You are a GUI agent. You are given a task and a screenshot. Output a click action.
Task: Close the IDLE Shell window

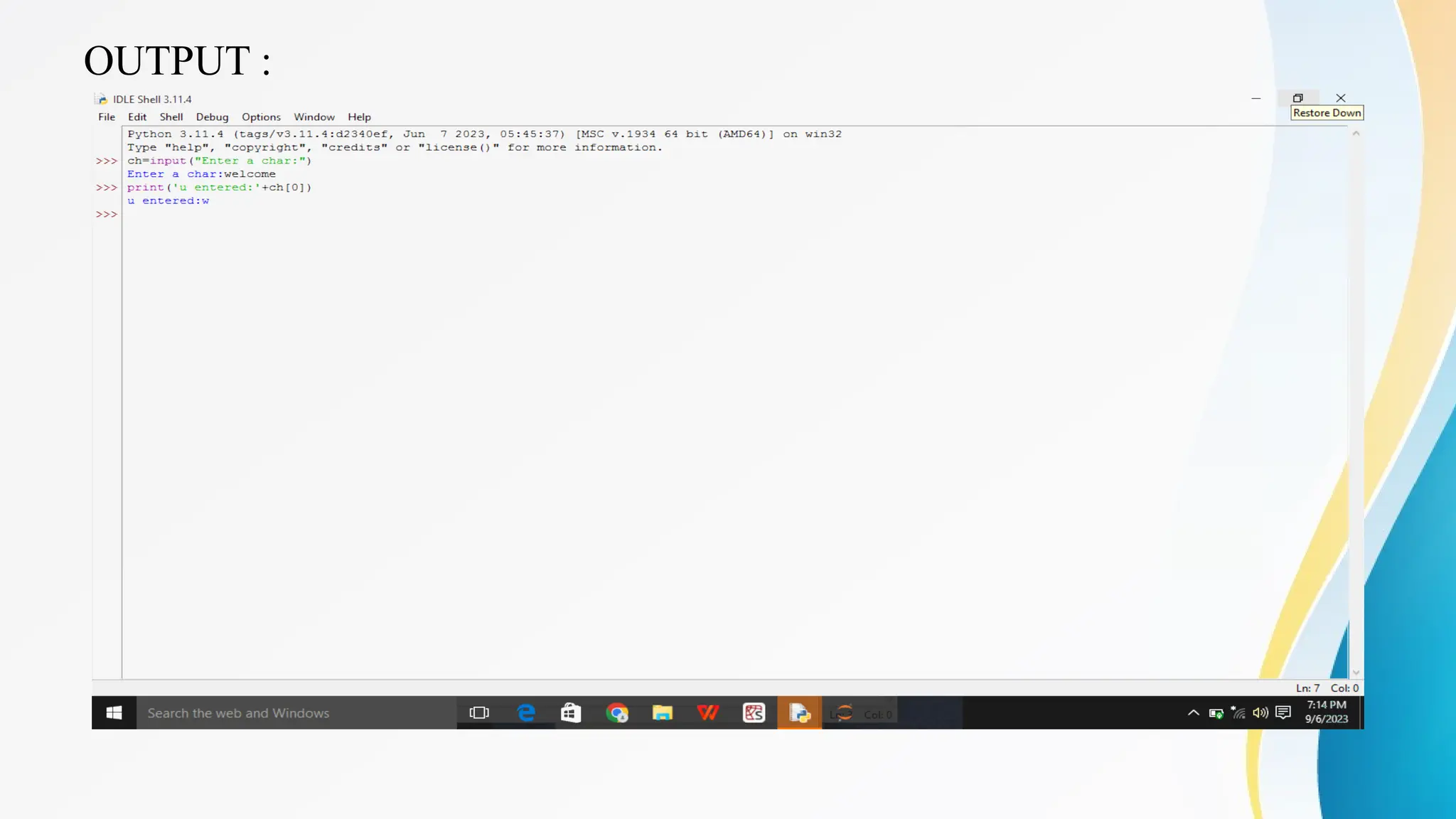[x=1341, y=98]
